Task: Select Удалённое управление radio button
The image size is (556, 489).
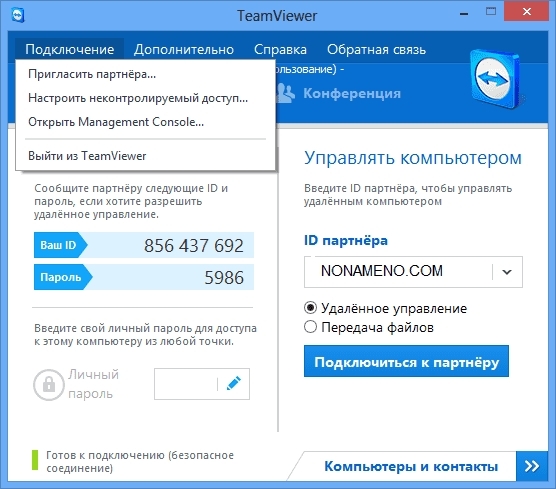Action: pos(310,308)
